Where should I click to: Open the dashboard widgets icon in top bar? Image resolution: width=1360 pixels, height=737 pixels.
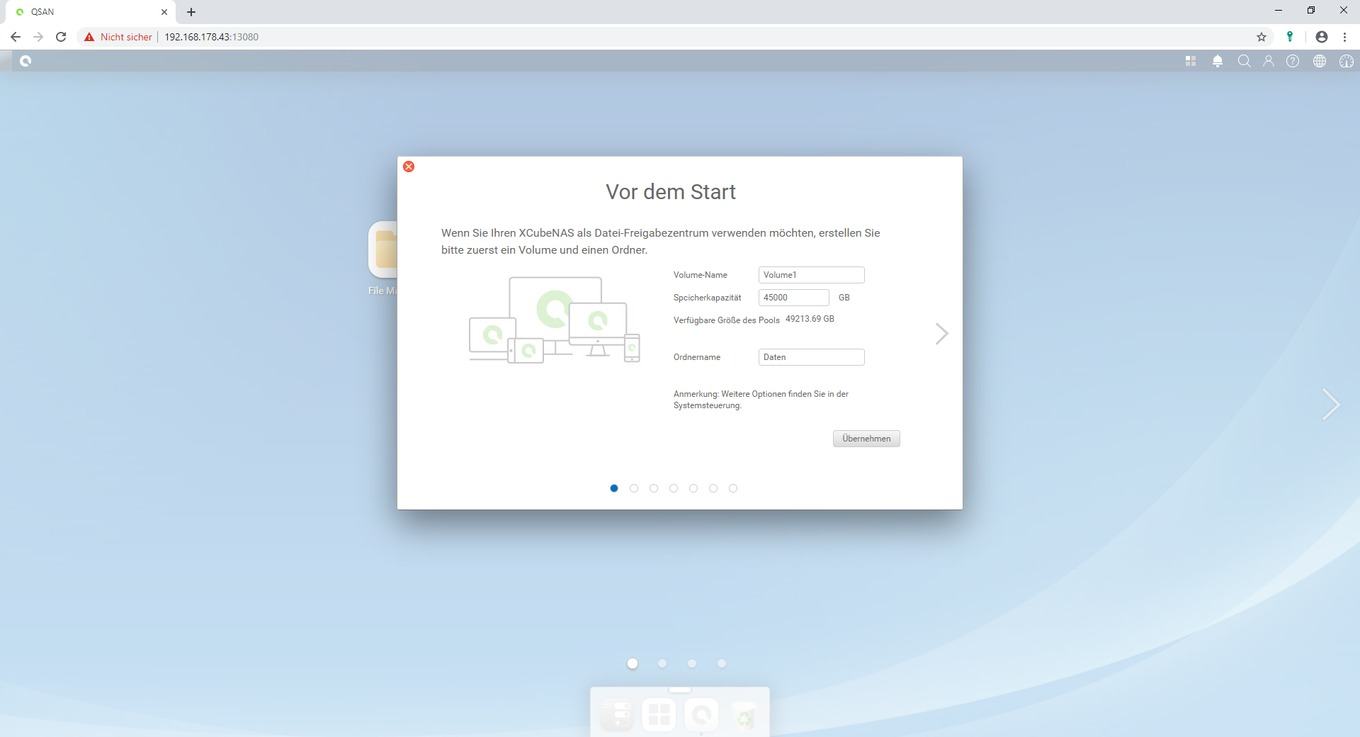tap(1190, 61)
